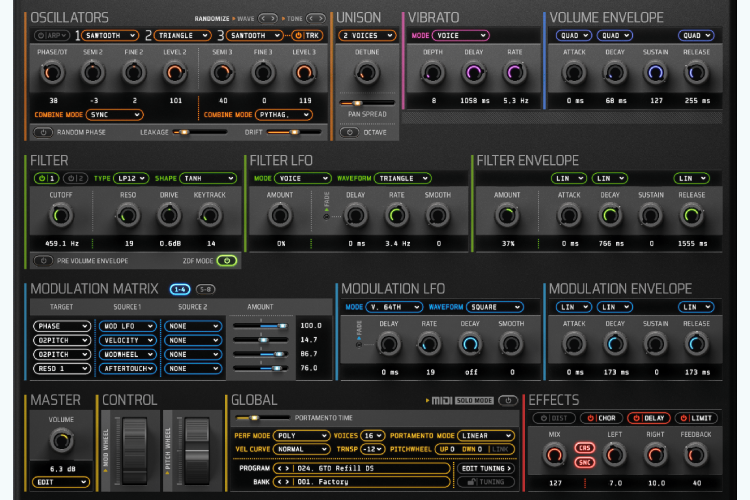Click the Unison Detune knob
The image size is (750, 500).
coord(367,73)
